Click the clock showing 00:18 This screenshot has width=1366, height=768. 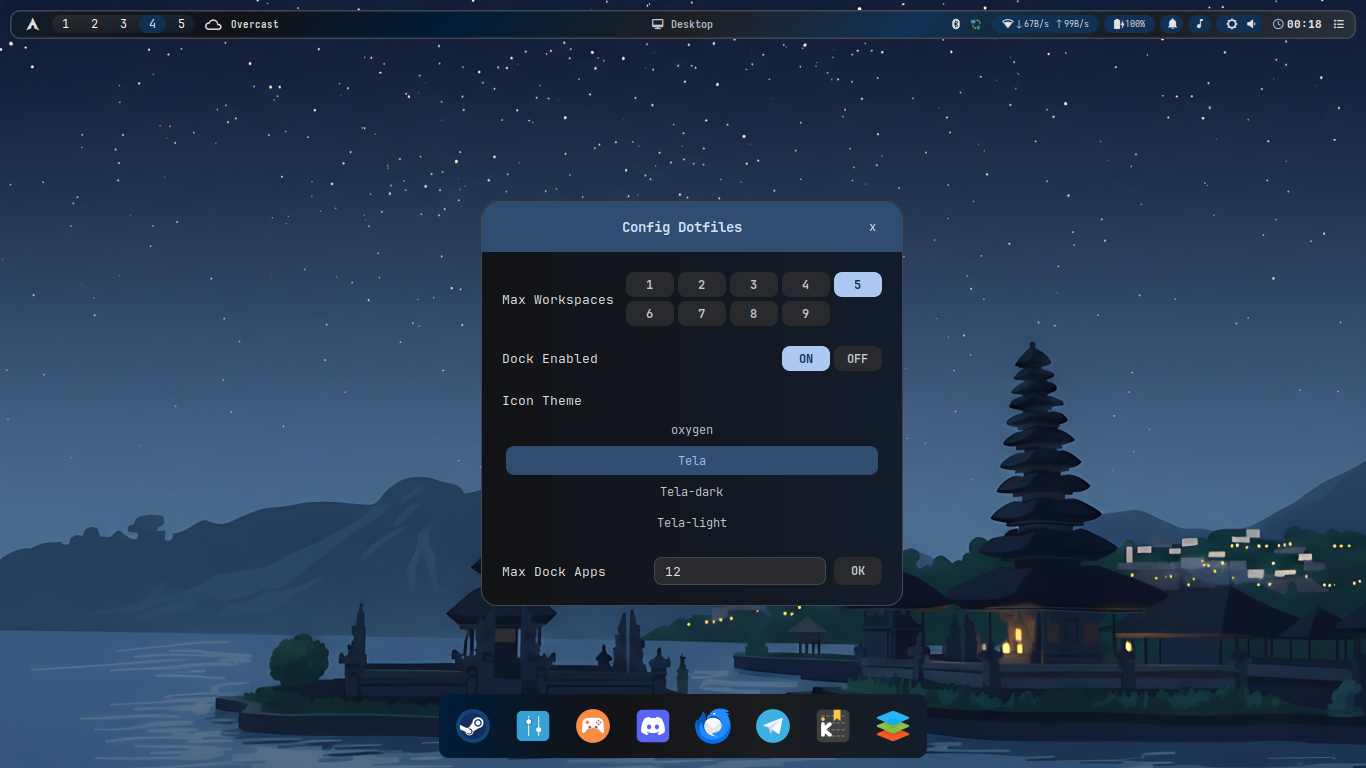tap(1297, 24)
